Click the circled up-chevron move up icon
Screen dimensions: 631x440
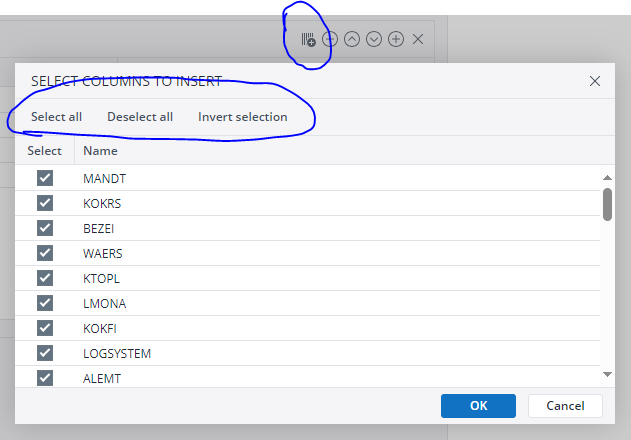pyautogui.click(x=352, y=39)
